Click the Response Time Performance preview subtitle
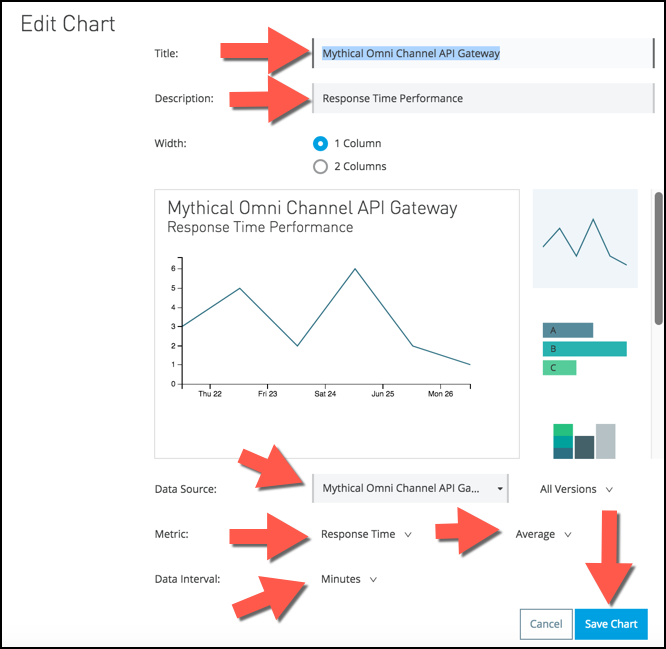 (x=260, y=227)
